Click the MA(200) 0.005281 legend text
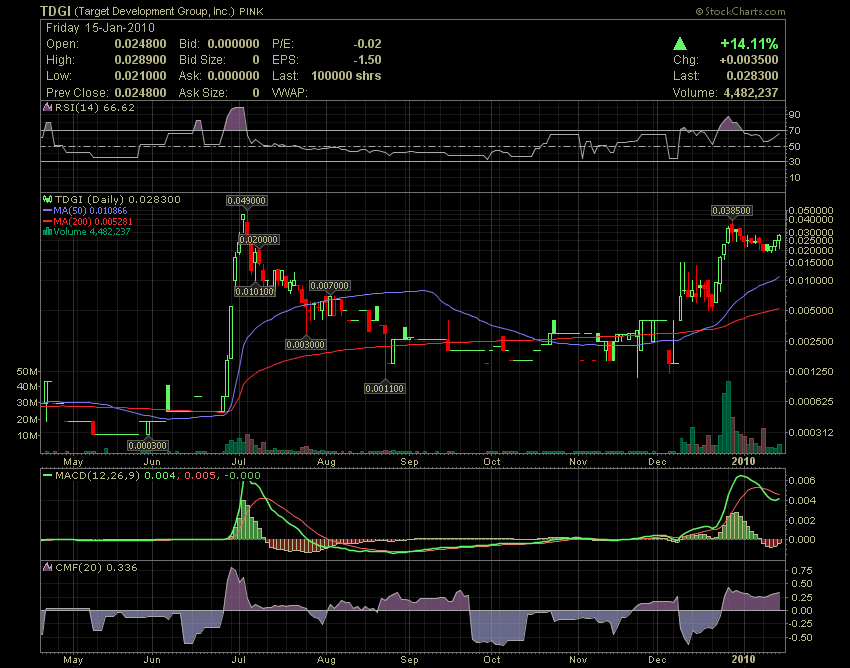 [x=93, y=221]
